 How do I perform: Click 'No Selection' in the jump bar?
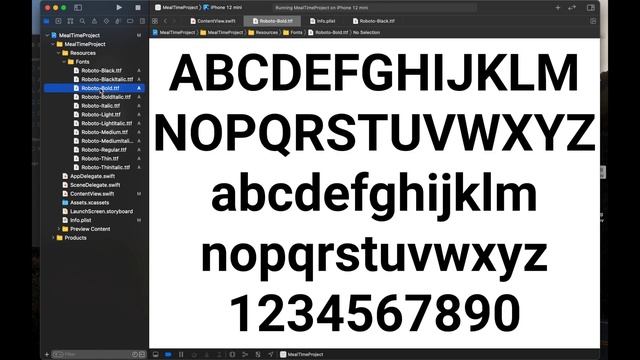366,32
